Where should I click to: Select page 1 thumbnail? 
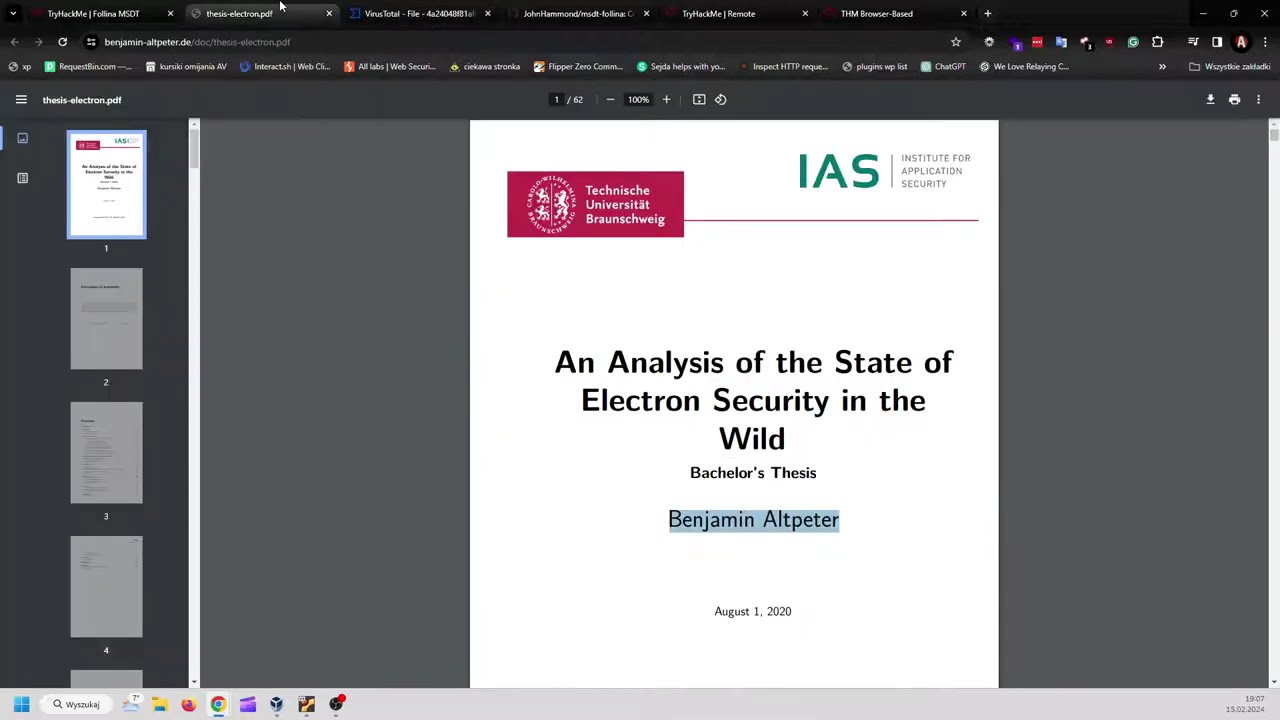click(106, 185)
